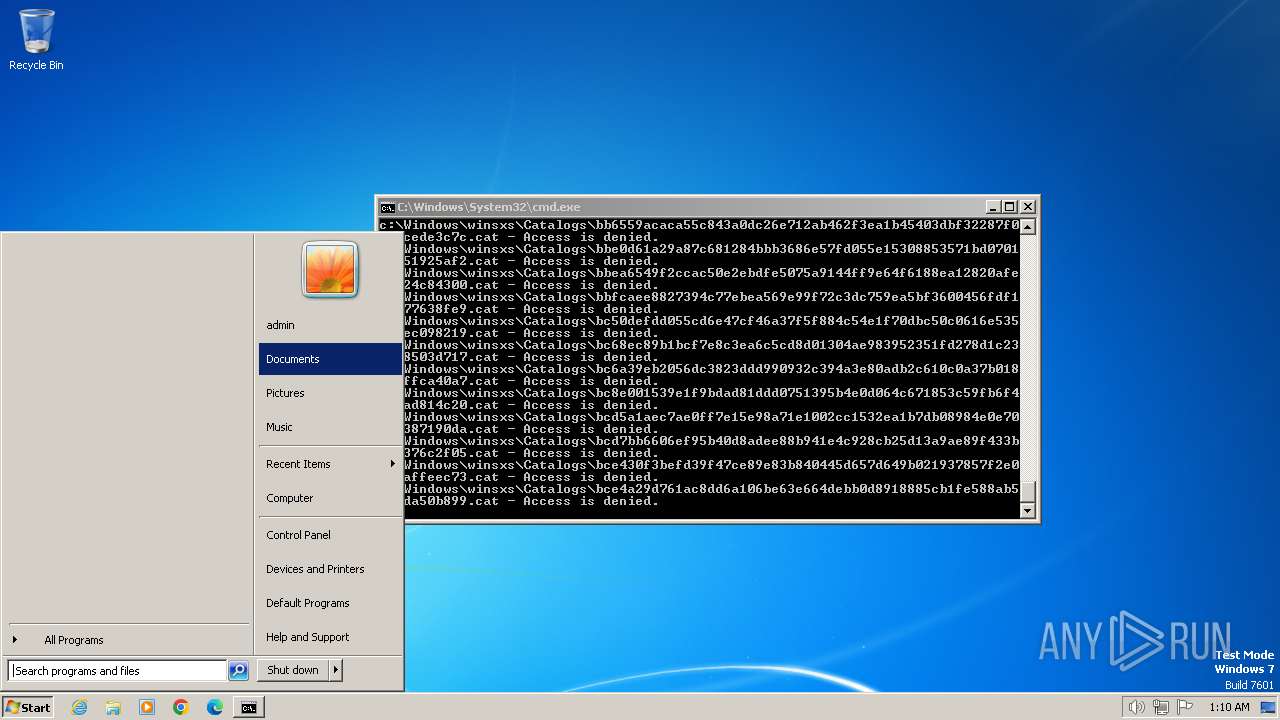Click the network tray icon
Image resolution: width=1280 pixels, height=720 pixels.
(1161, 707)
